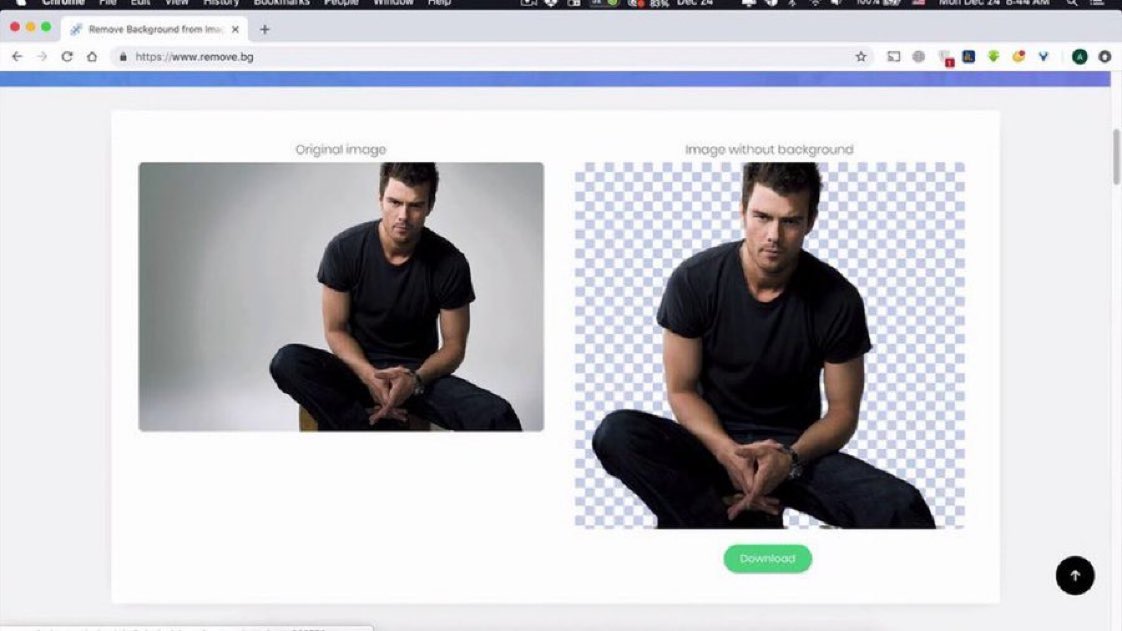Viewport: 1122px width, 631px height.
Task: Open the extension with red badge
Action: pos(945,58)
